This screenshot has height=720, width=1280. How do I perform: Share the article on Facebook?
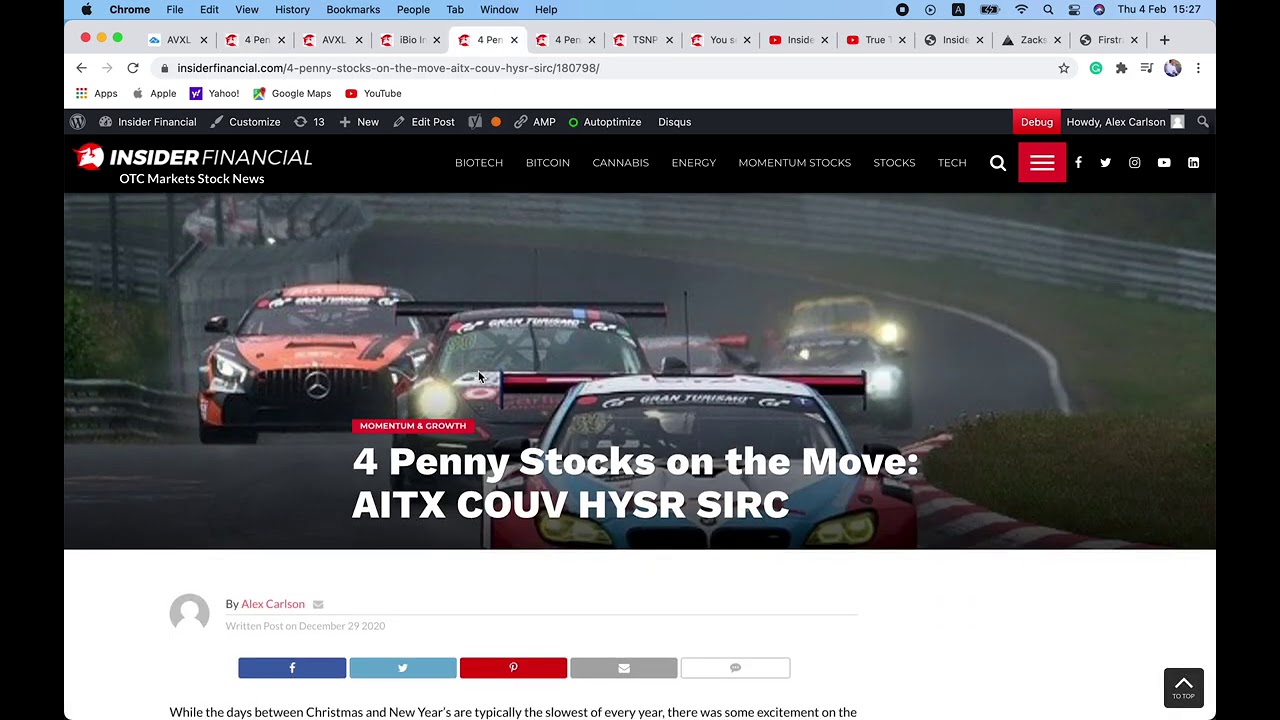click(292, 668)
